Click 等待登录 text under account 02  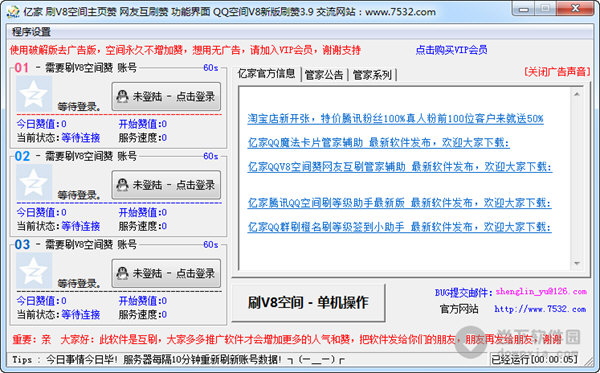(x=79, y=195)
